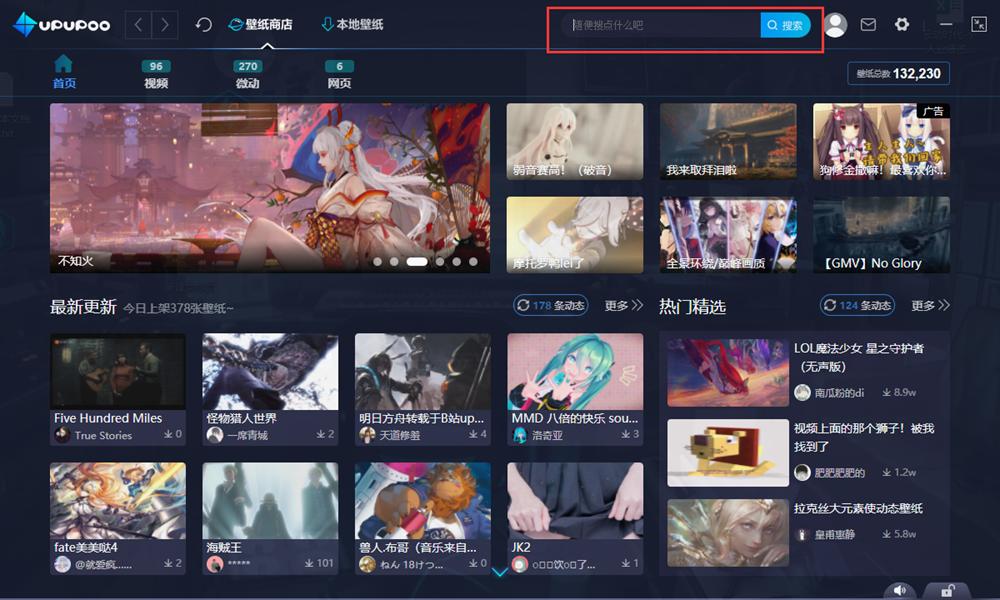This screenshot has width=1000, height=600.
Task: Select the last carousel dot indicator
Action: pos(473,261)
